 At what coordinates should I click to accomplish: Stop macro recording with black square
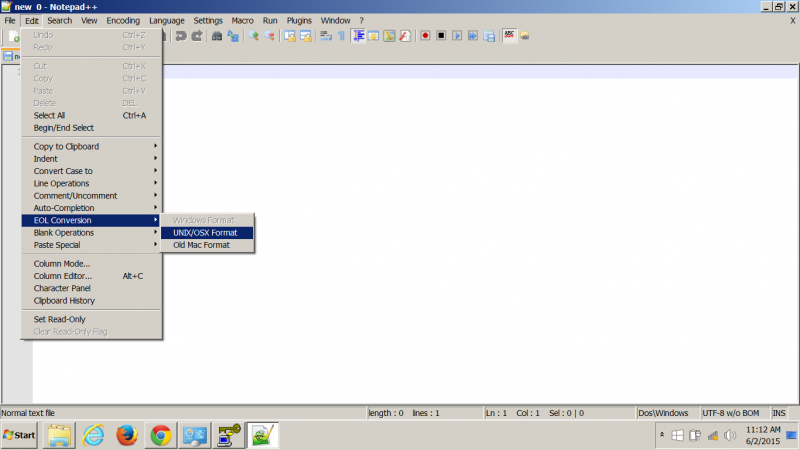point(441,36)
